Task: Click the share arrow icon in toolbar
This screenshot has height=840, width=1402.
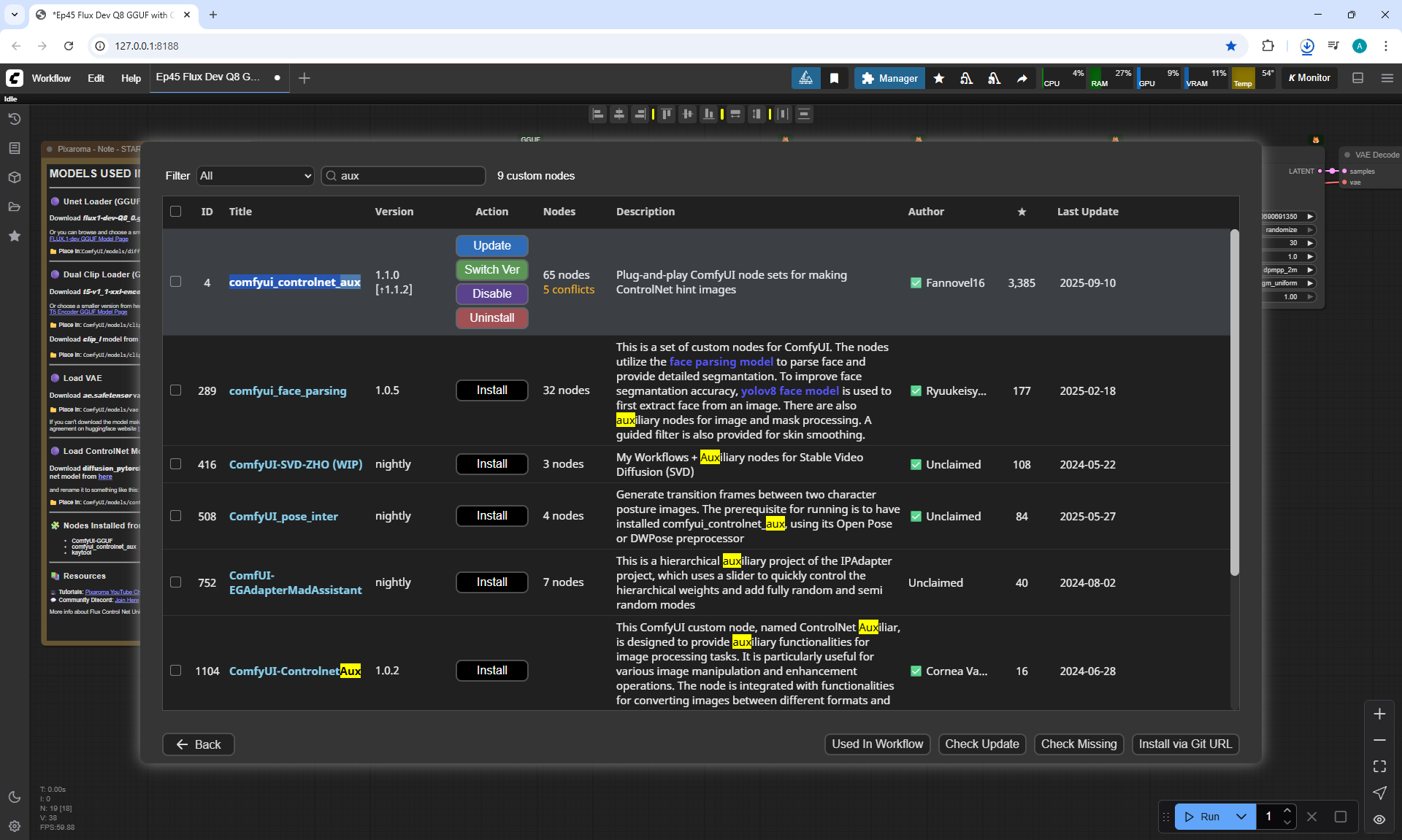Action: point(1022,78)
